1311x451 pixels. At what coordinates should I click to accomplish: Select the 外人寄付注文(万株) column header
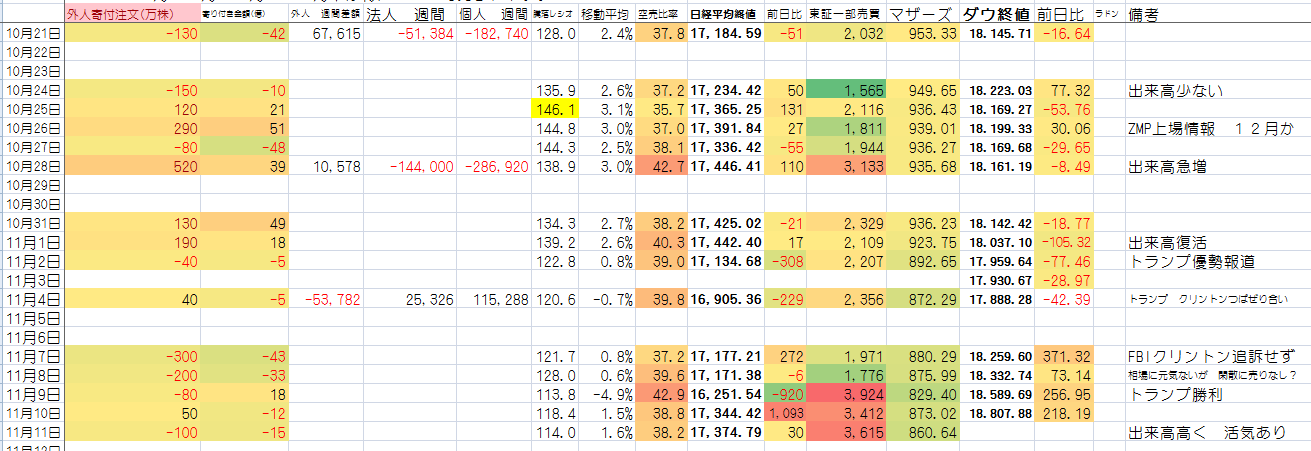point(118,14)
